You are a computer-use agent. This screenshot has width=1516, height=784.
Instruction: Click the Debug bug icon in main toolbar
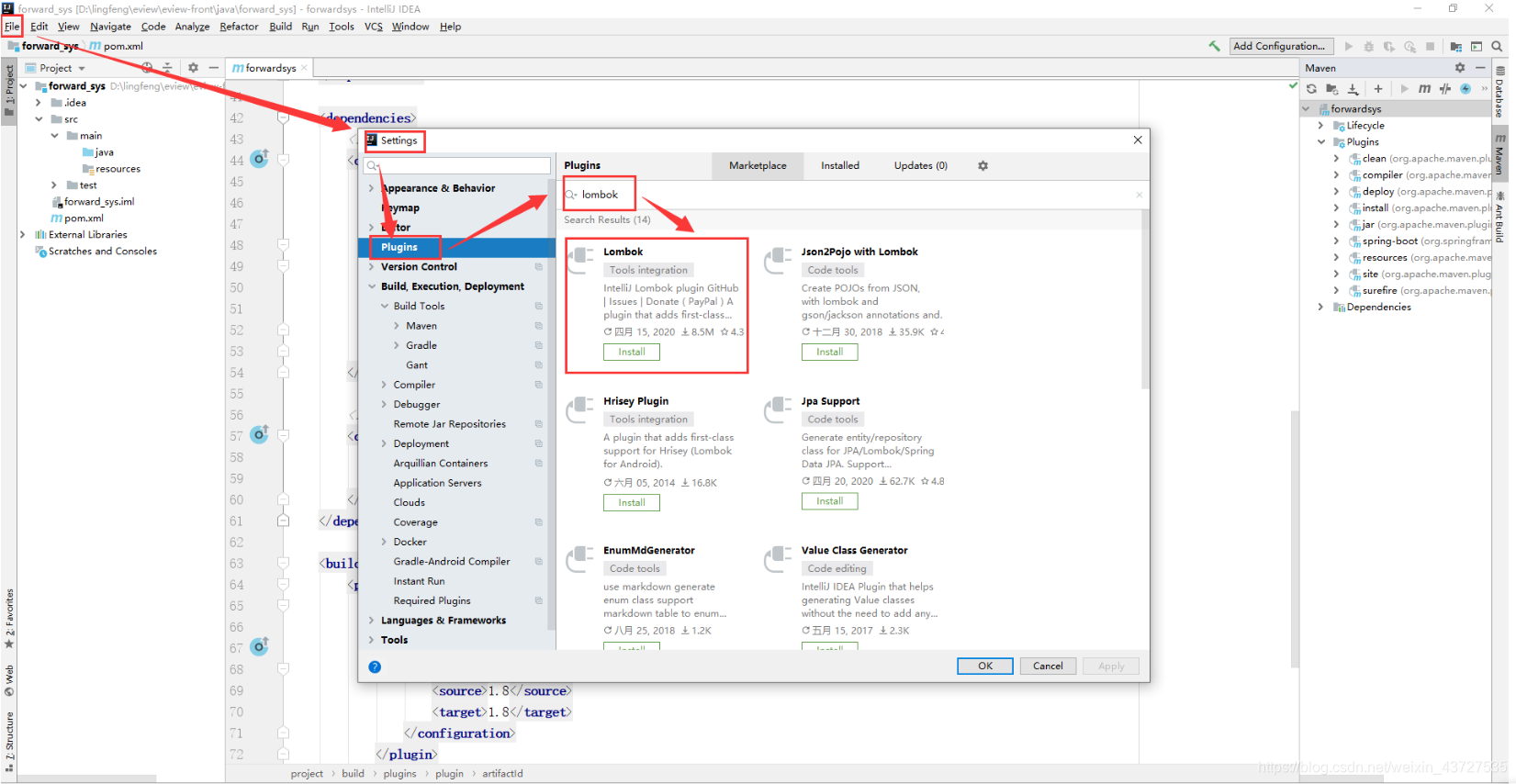[x=1369, y=46]
